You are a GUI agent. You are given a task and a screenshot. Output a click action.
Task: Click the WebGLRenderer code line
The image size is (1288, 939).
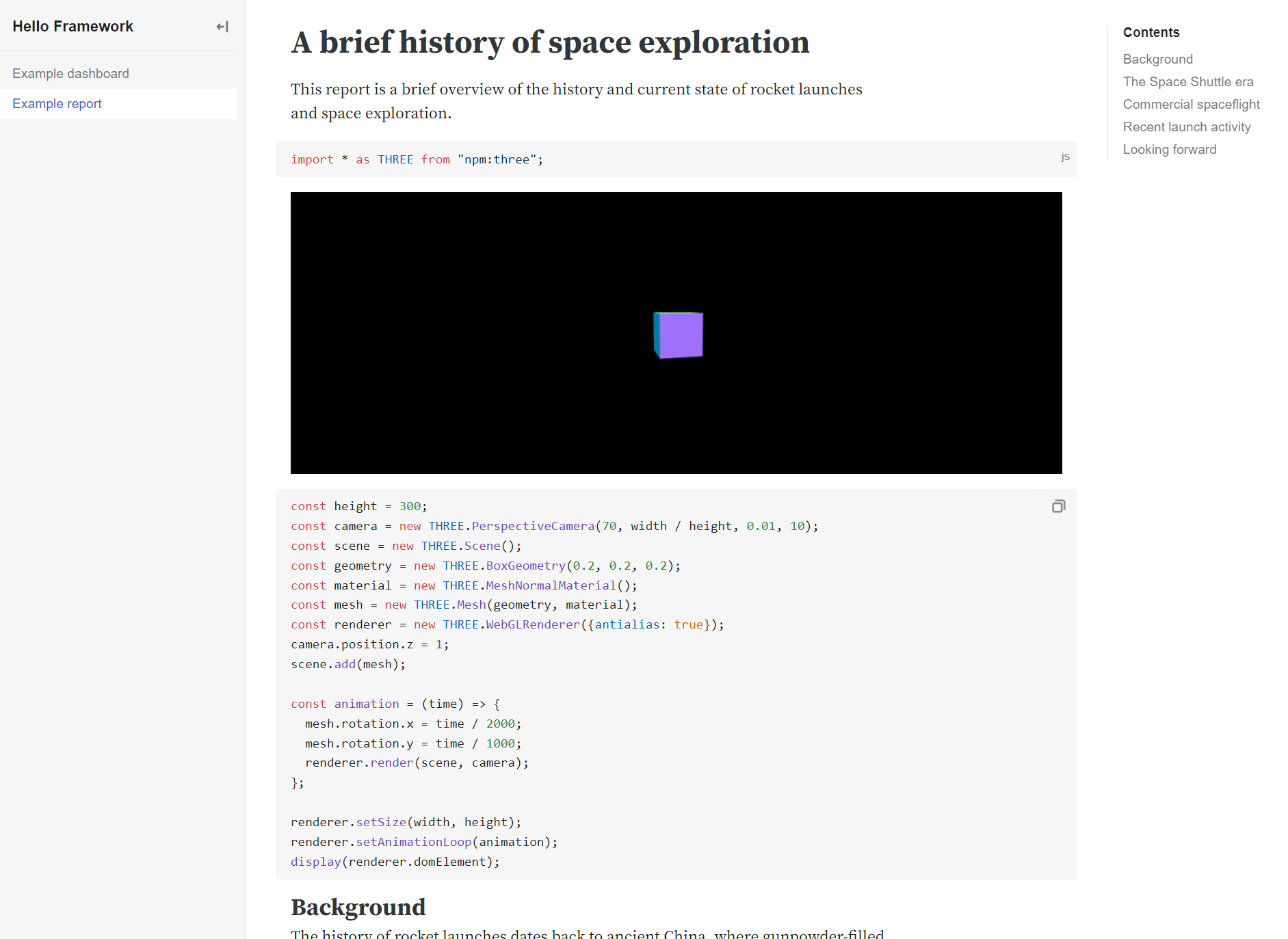pyautogui.click(x=507, y=624)
